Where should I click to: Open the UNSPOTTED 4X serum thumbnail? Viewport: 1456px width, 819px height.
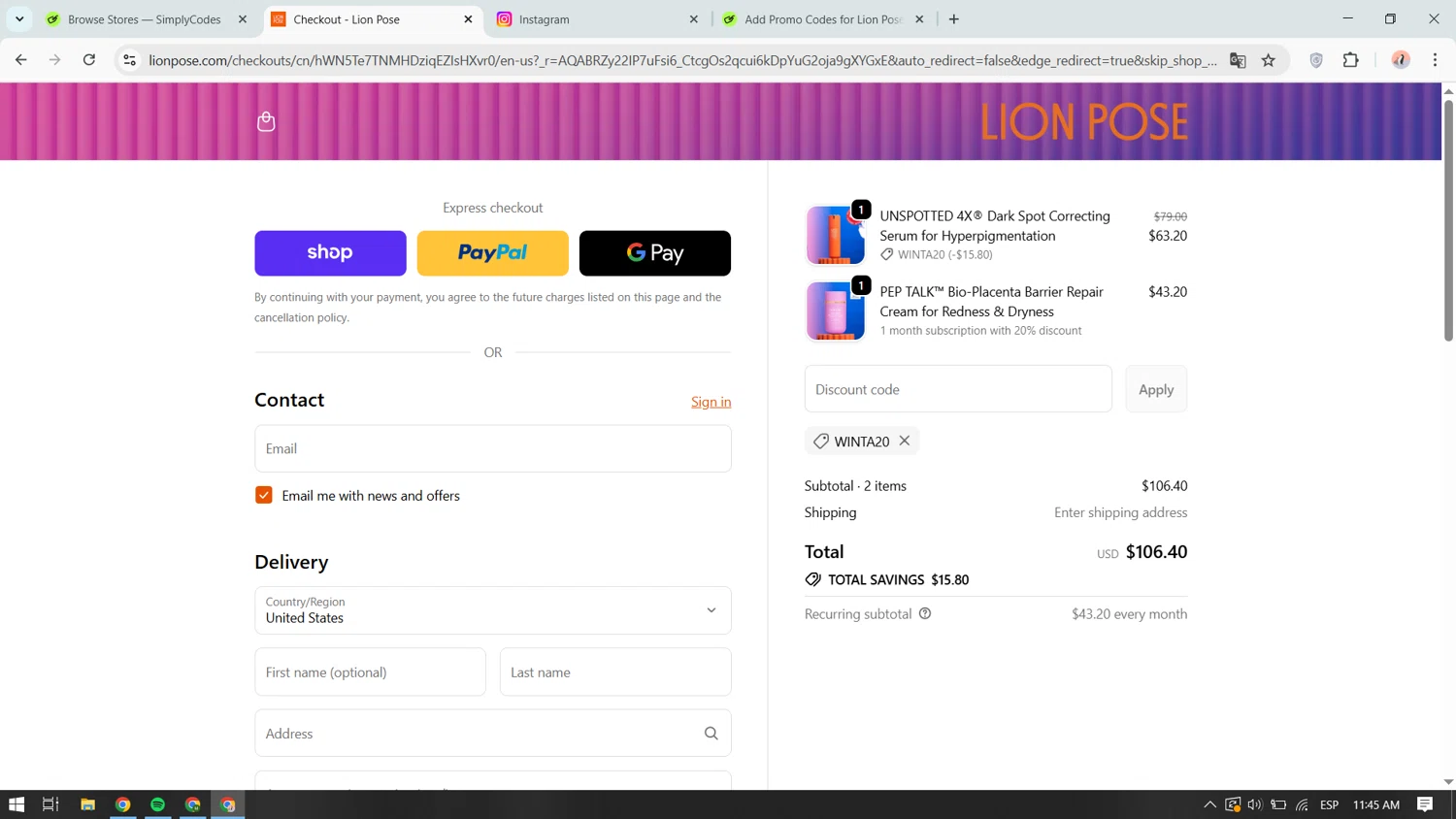pos(835,235)
